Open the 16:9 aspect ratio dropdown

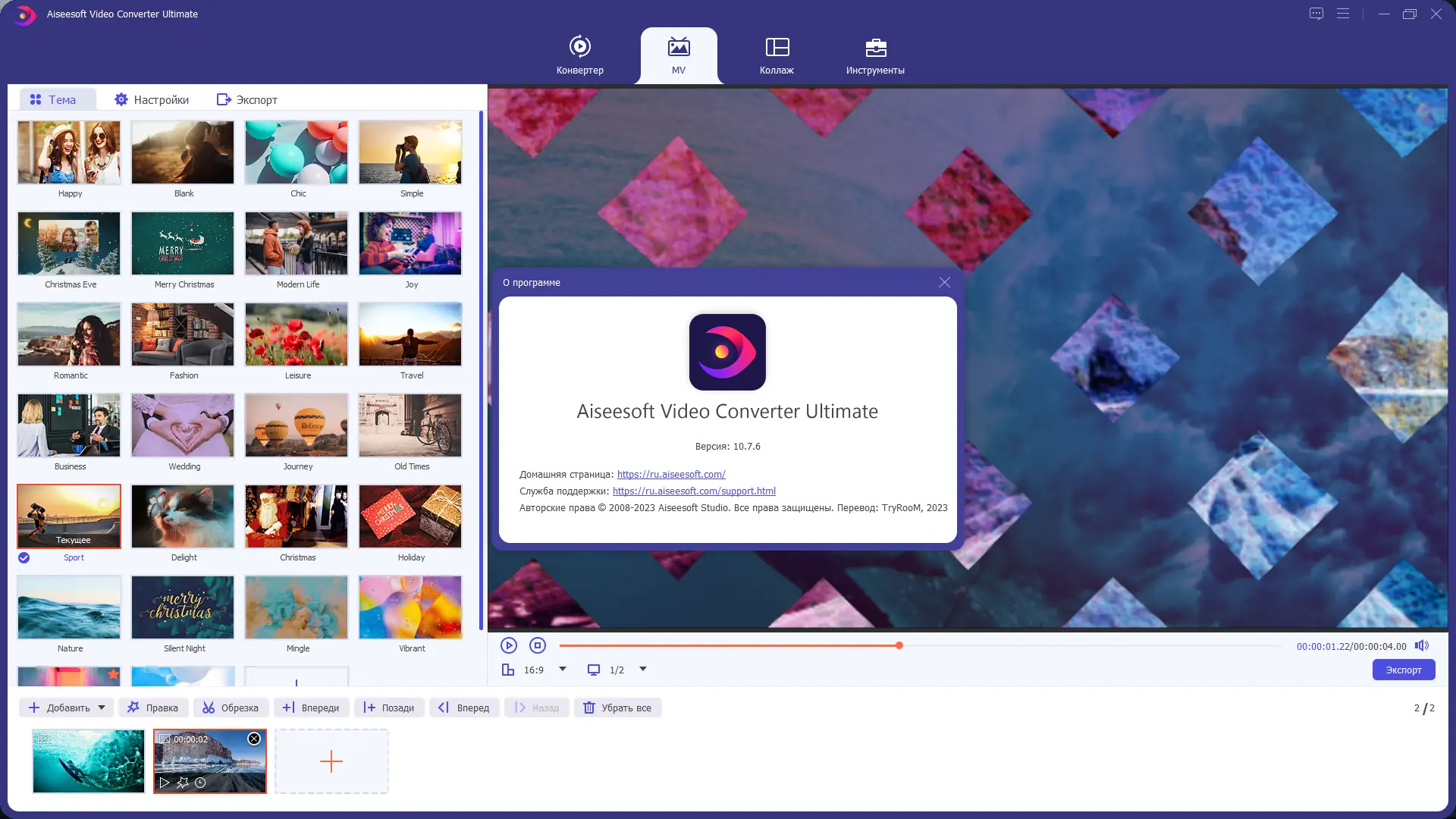click(x=563, y=669)
